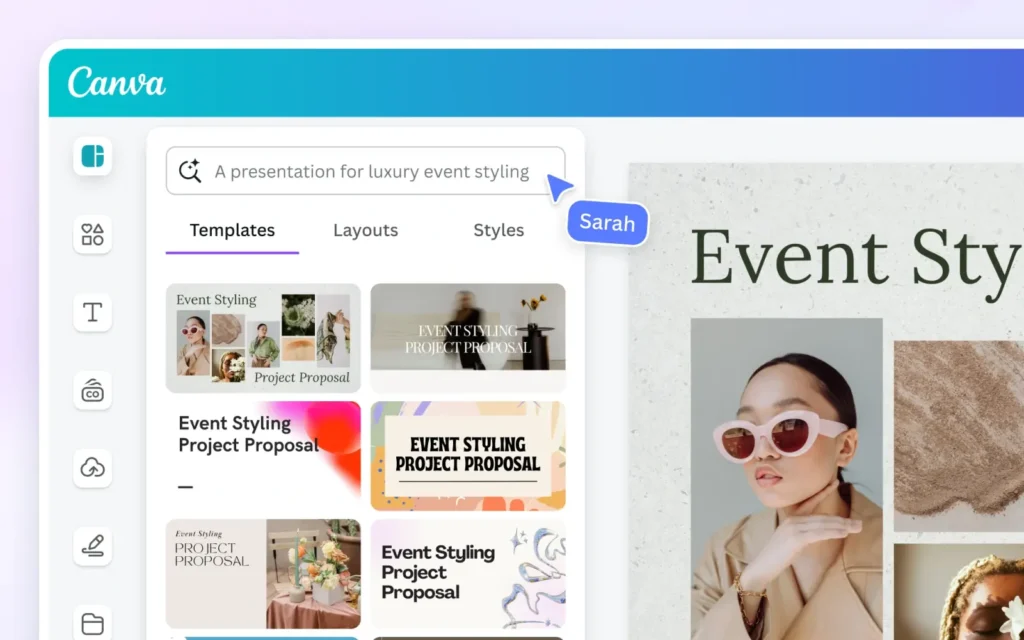Image resolution: width=1024 pixels, height=640 pixels.
Task: Open the Design templates sidebar icon
Action: 93,156
